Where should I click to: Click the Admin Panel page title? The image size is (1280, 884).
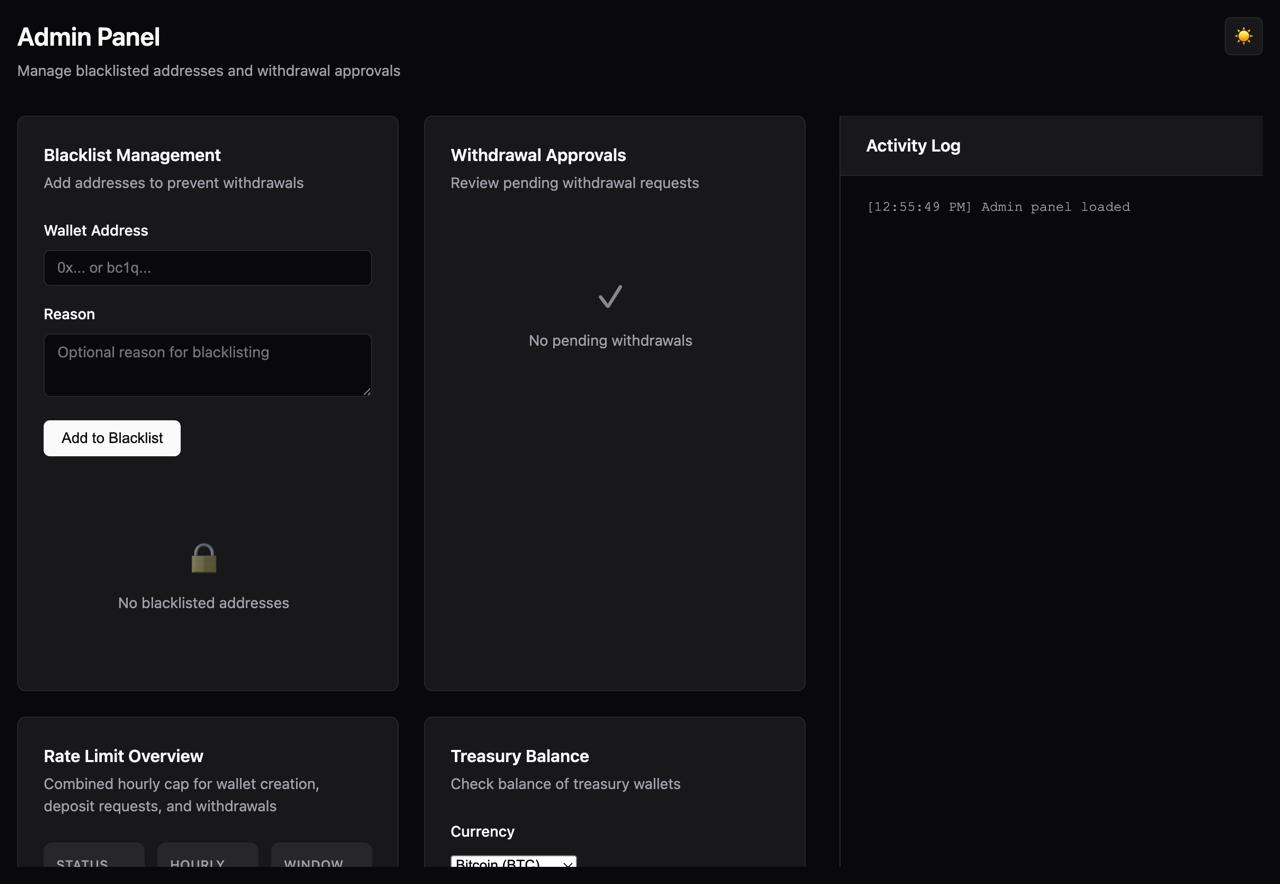[x=89, y=37]
